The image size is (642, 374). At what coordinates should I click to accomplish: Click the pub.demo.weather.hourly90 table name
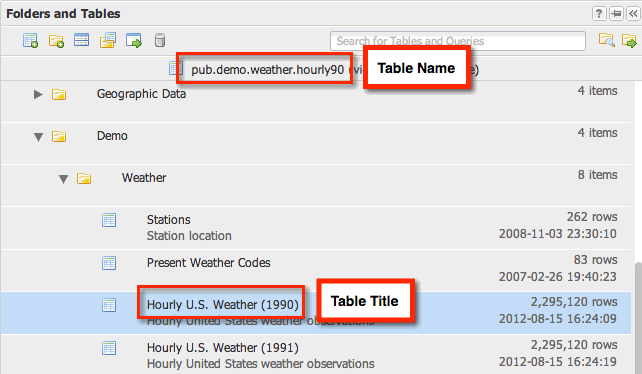267,70
